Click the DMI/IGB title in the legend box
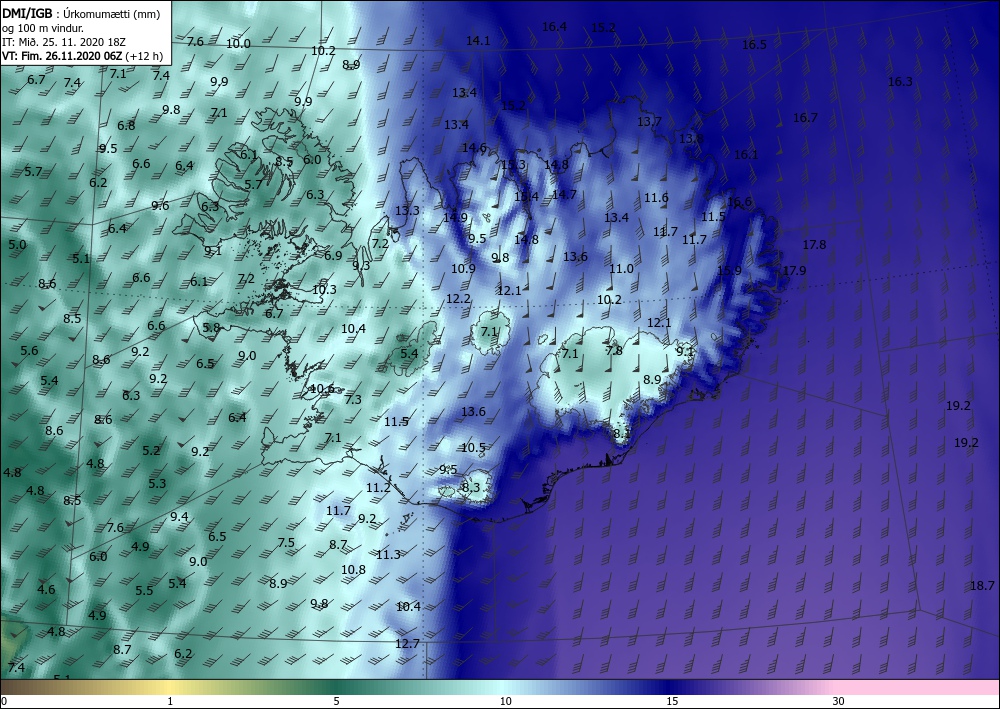This screenshot has height=709, width=1000. coord(28,14)
